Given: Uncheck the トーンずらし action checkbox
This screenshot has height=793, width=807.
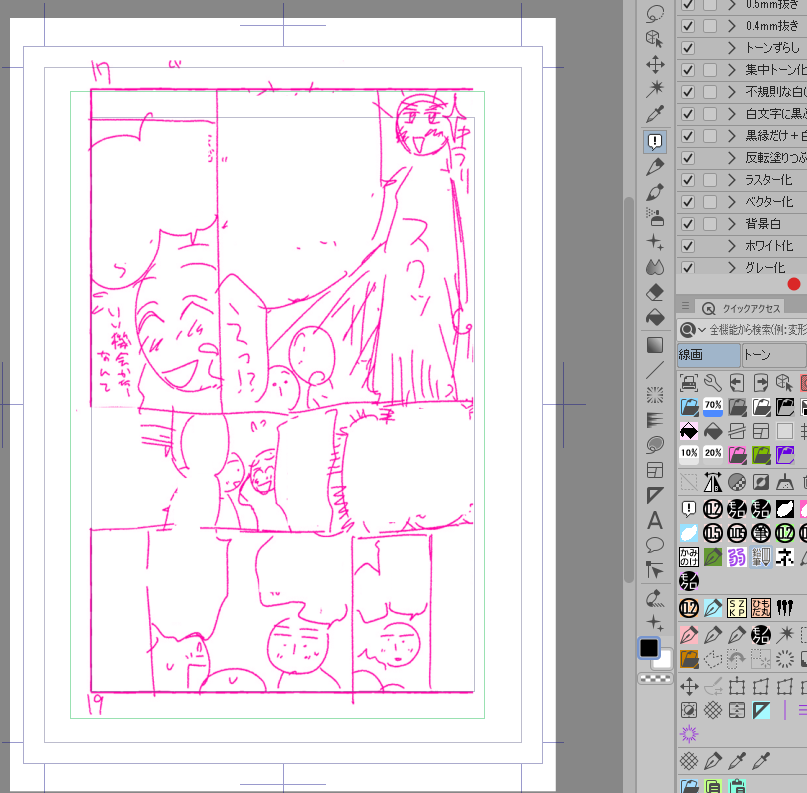Looking at the screenshot, I should (688, 48).
